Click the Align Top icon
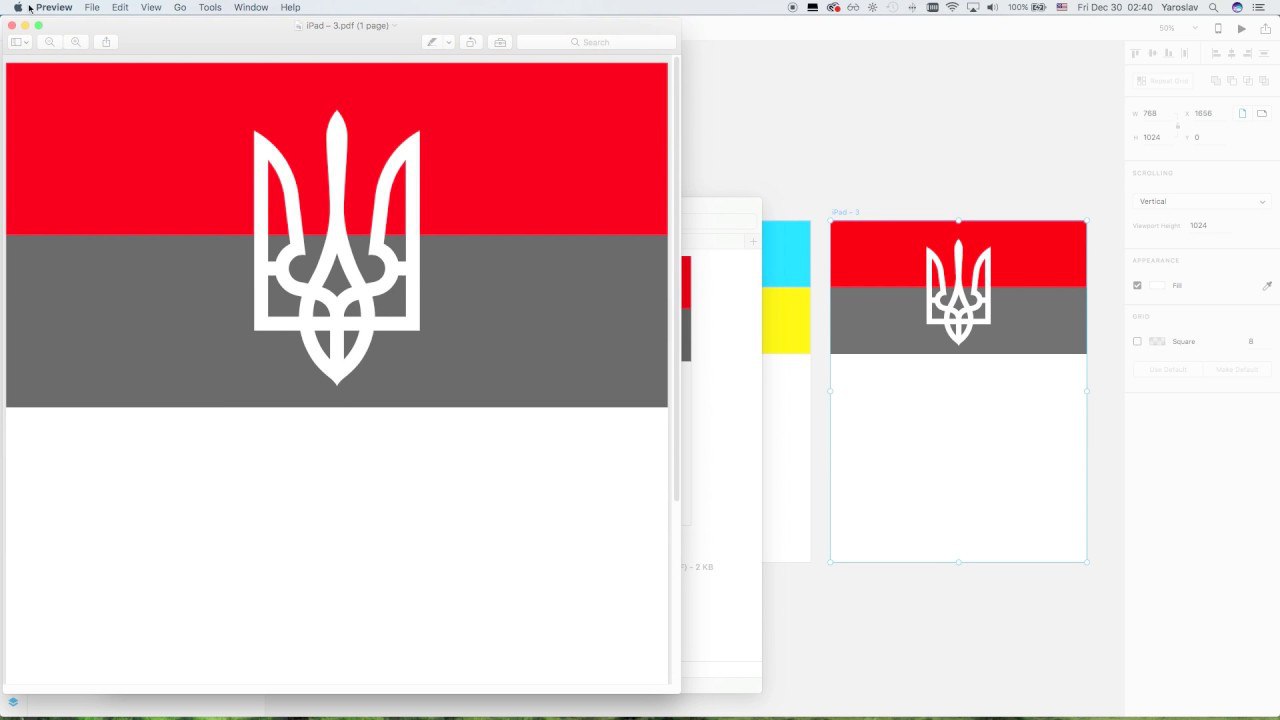Image resolution: width=1280 pixels, height=720 pixels. tap(1136, 53)
